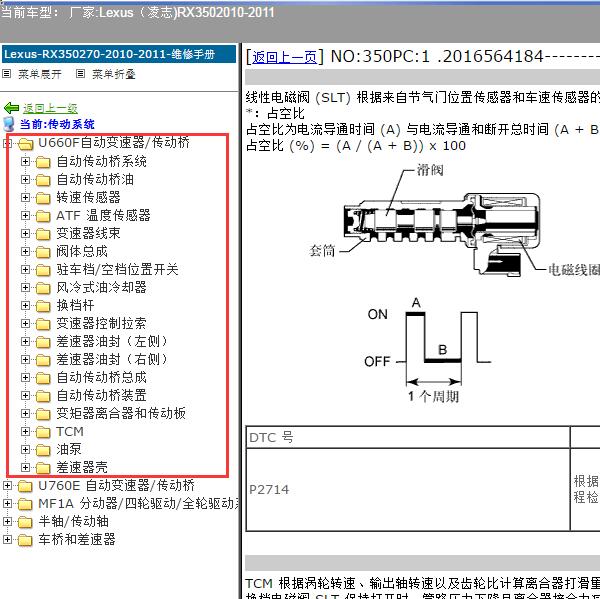Click 菜单折叠 to collapse all menus
Viewport: 600px width, 599px height.
tap(114, 74)
